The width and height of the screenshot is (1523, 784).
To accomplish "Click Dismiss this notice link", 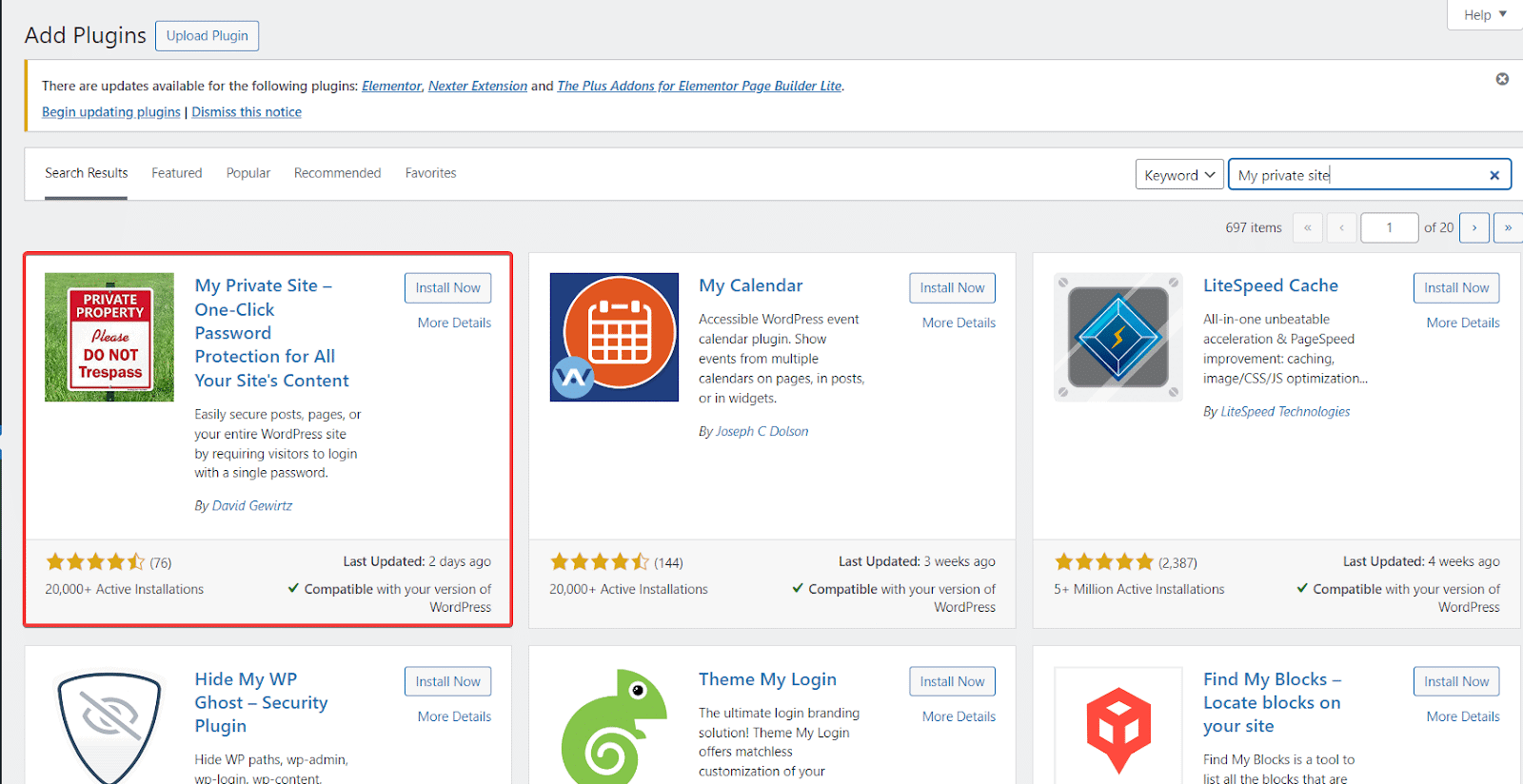I will pos(247,112).
